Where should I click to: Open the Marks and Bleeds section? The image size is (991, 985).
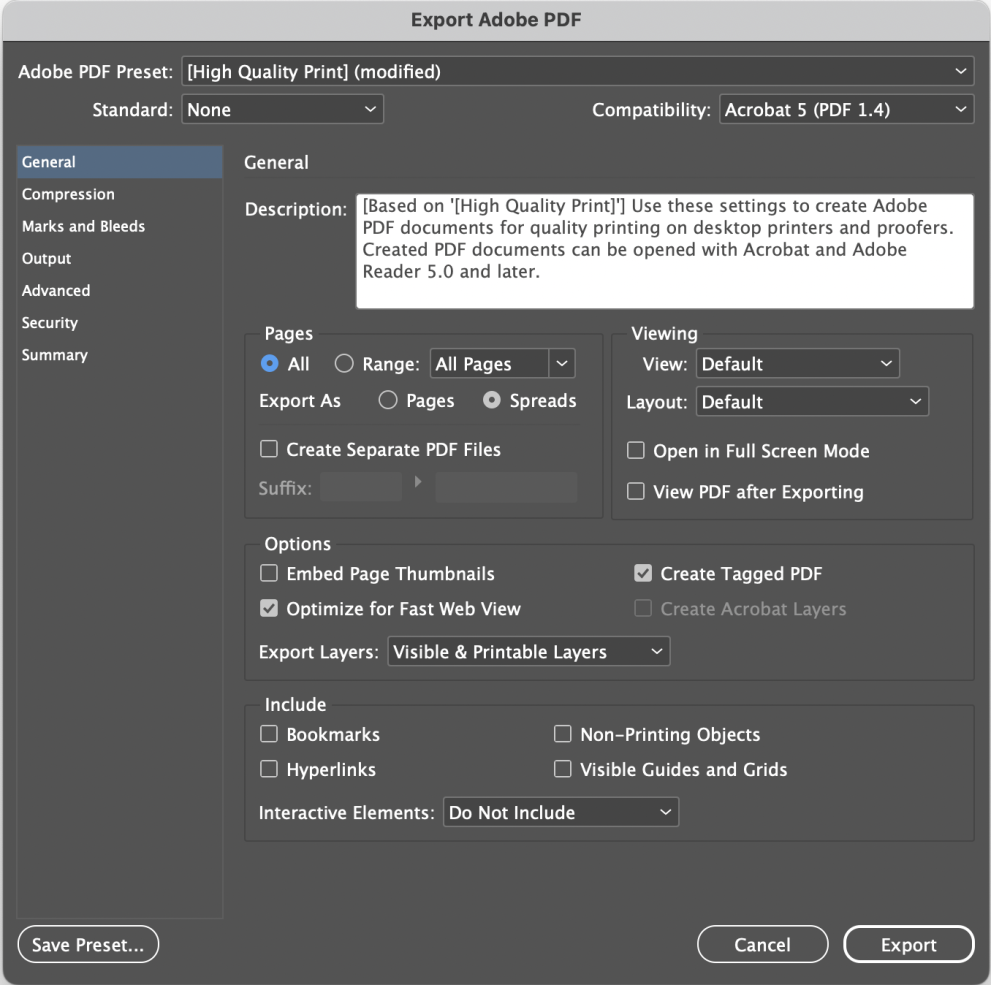click(x=83, y=226)
